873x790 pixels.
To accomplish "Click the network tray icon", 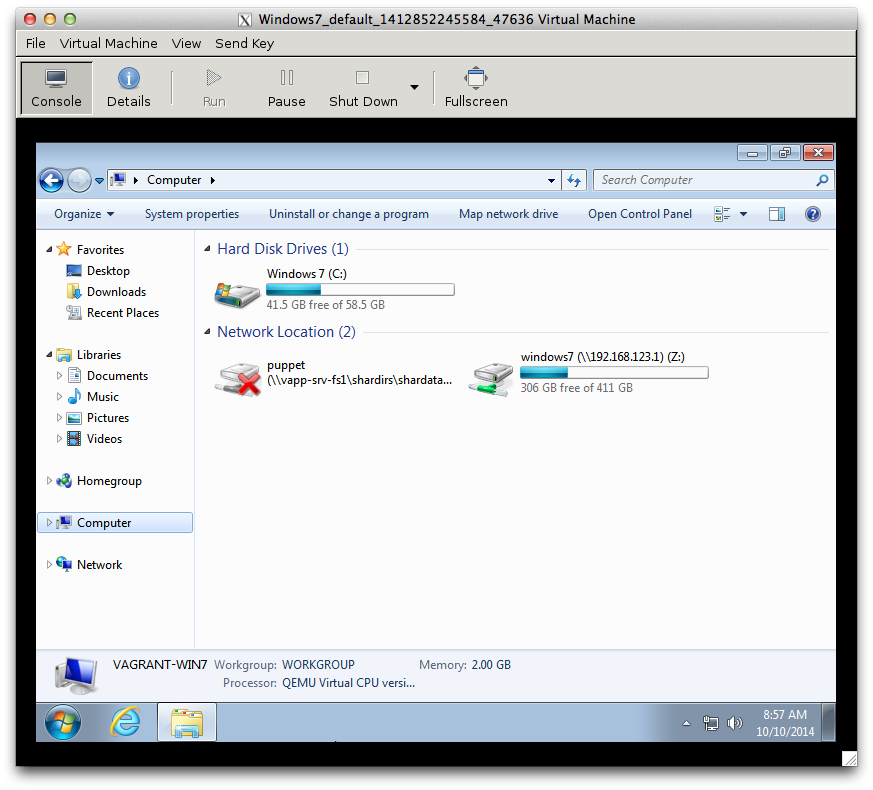I will pyautogui.click(x=711, y=723).
